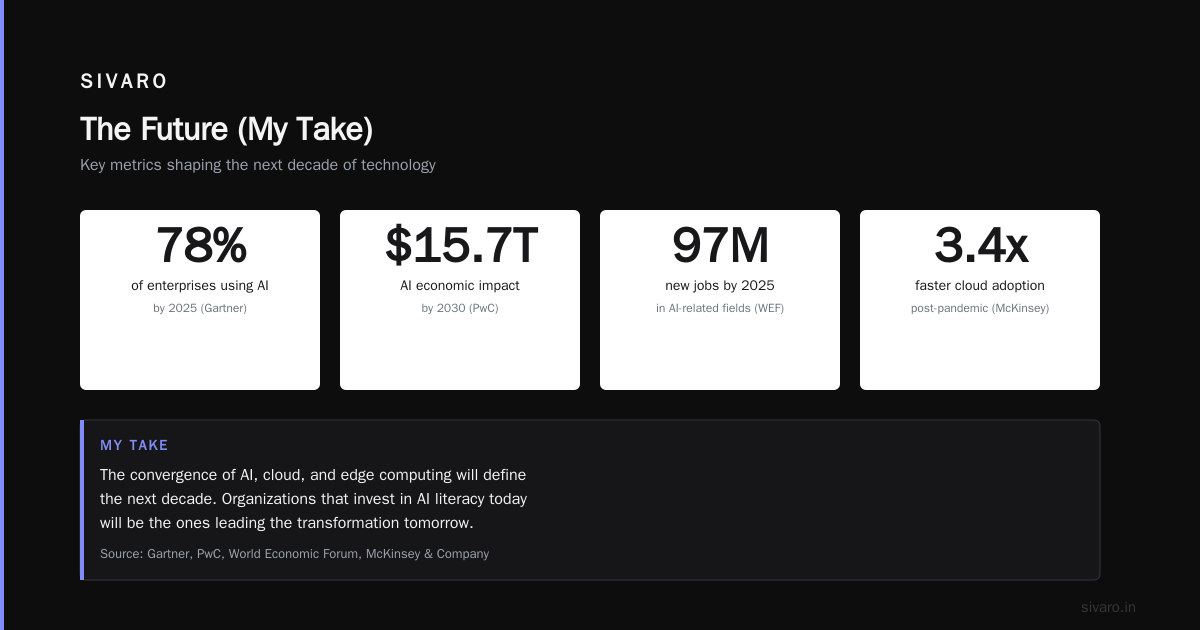
Task: Click the "post-pandemic (McKinsey)" caption
Action: click(x=980, y=308)
